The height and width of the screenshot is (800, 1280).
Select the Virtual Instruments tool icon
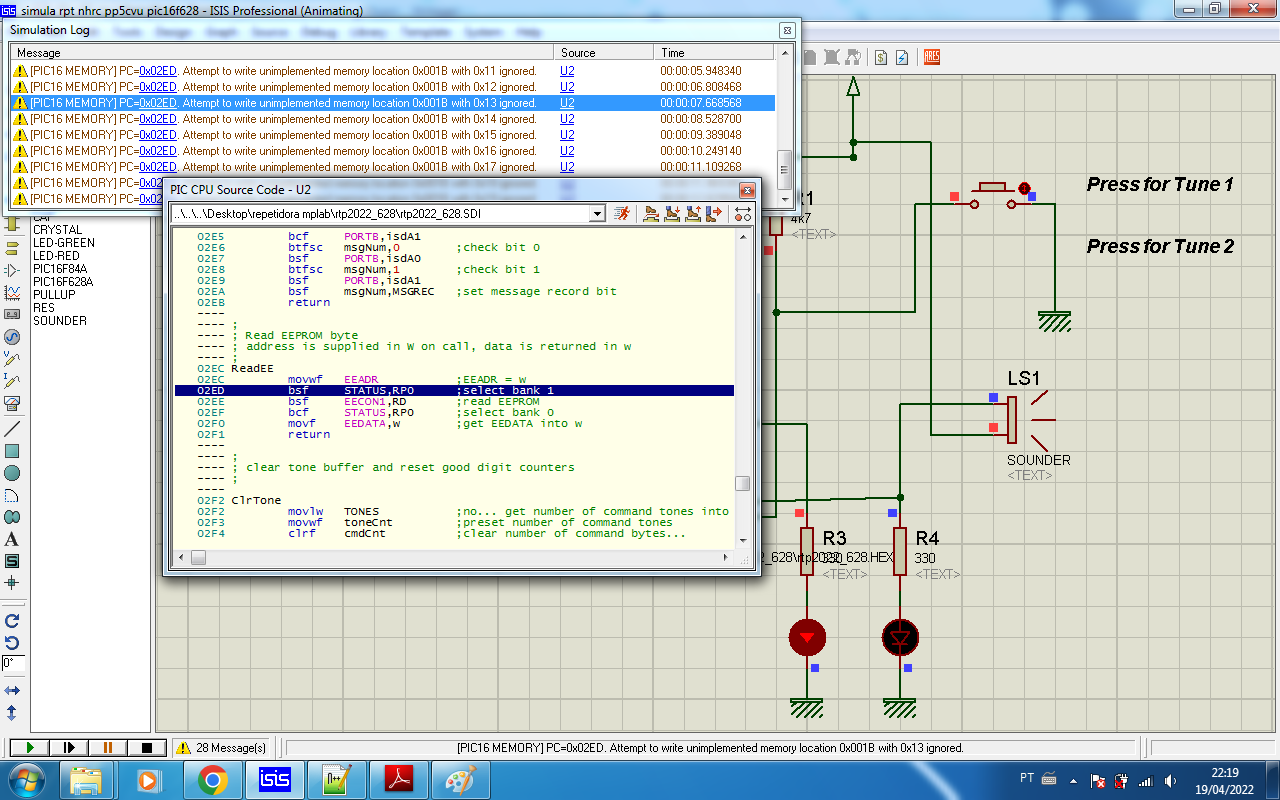coord(12,404)
